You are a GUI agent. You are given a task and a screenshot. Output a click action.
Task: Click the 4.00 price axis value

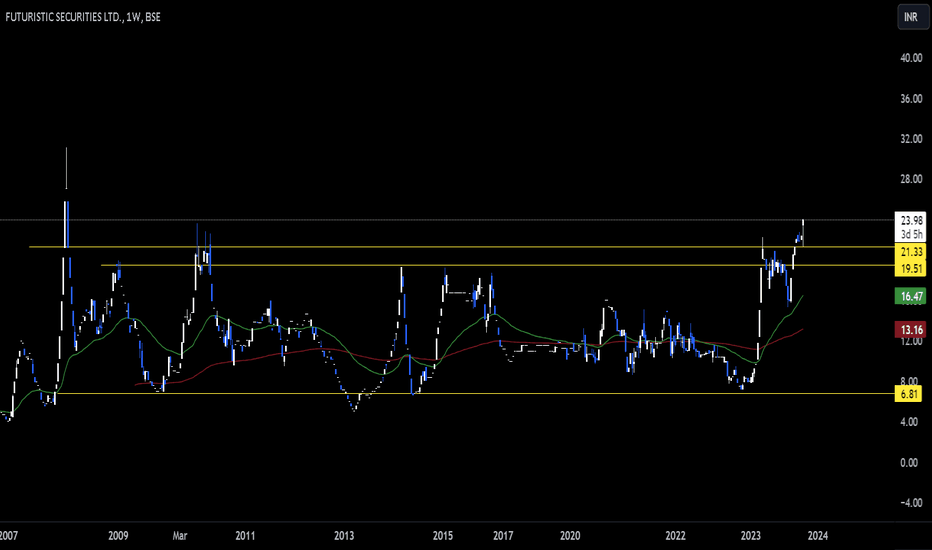pyautogui.click(x=909, y=422)
